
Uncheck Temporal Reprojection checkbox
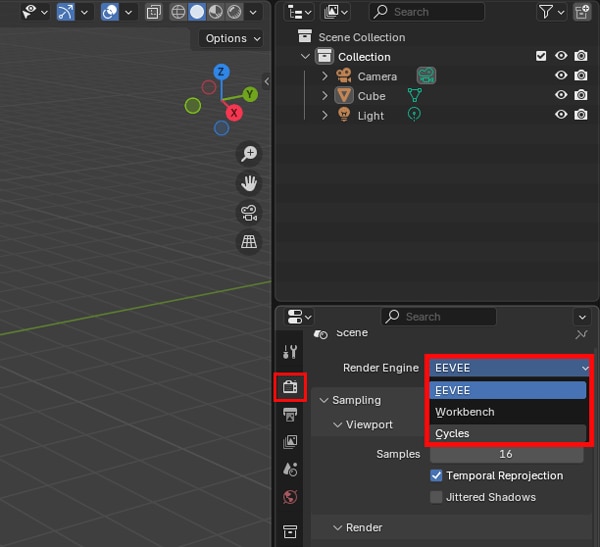436,476
